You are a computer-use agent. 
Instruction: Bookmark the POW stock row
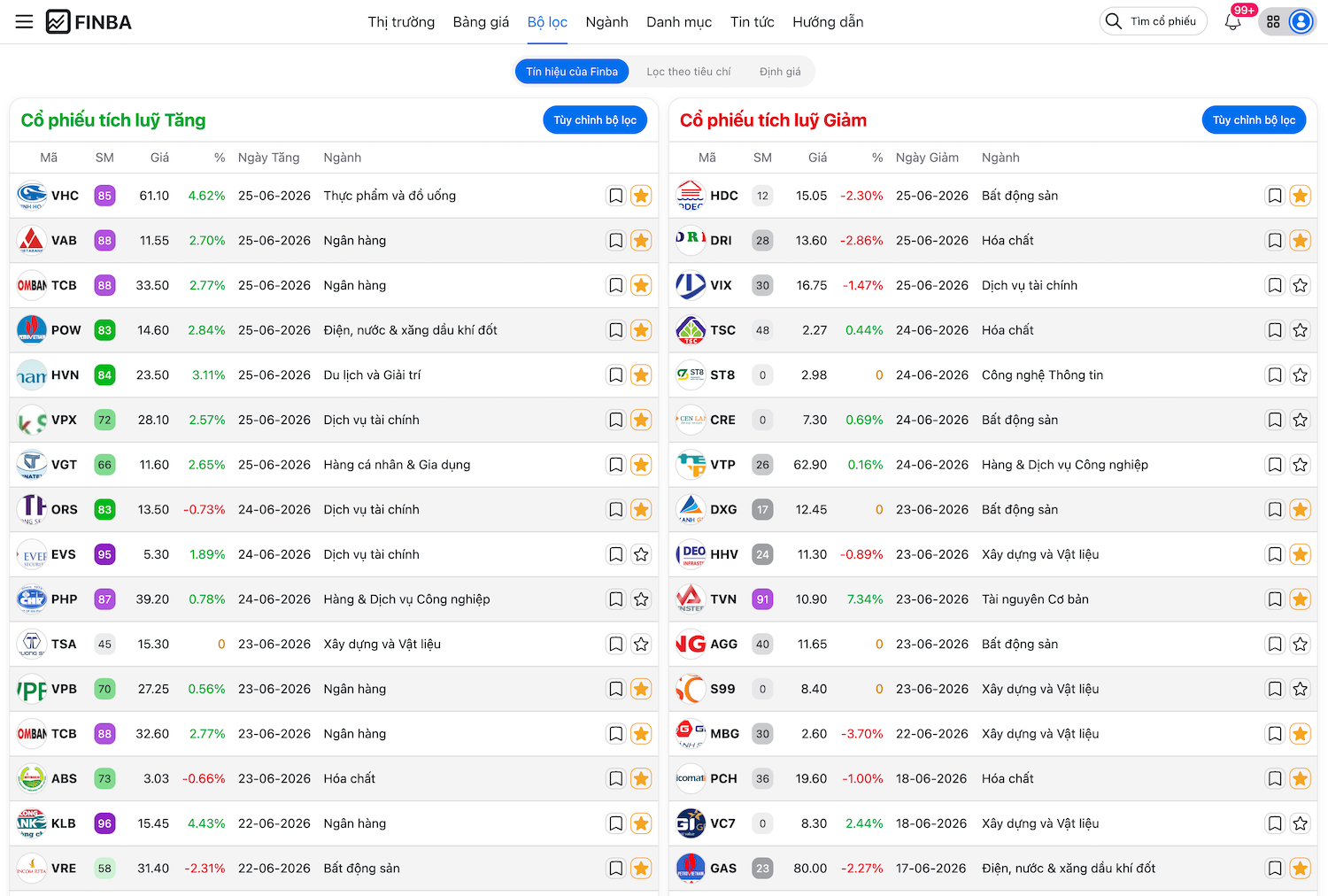coord(616,330)
